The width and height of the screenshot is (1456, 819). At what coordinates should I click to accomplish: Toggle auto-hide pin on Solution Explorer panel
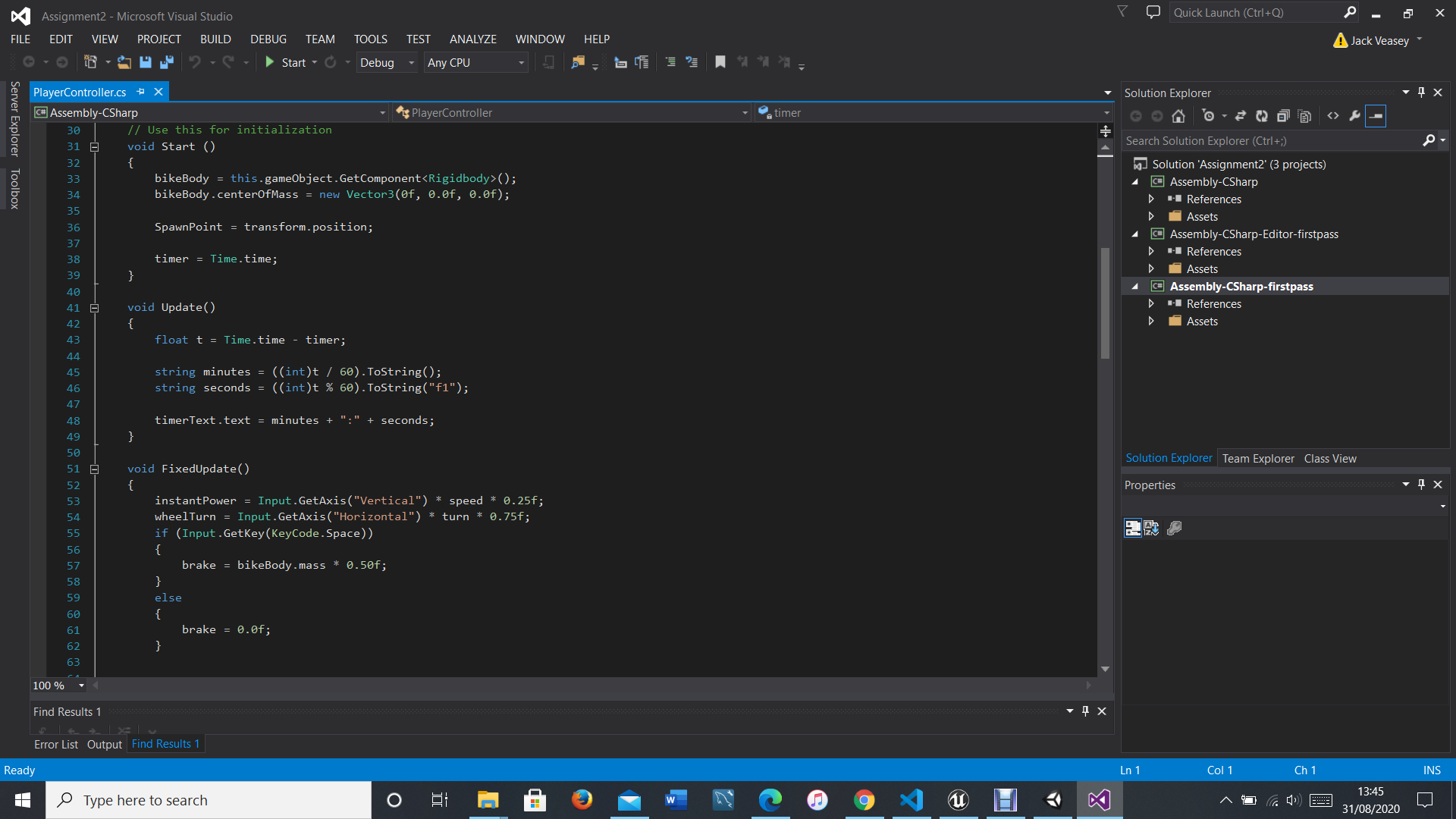pyautogui.click(x=1421, y=93)
